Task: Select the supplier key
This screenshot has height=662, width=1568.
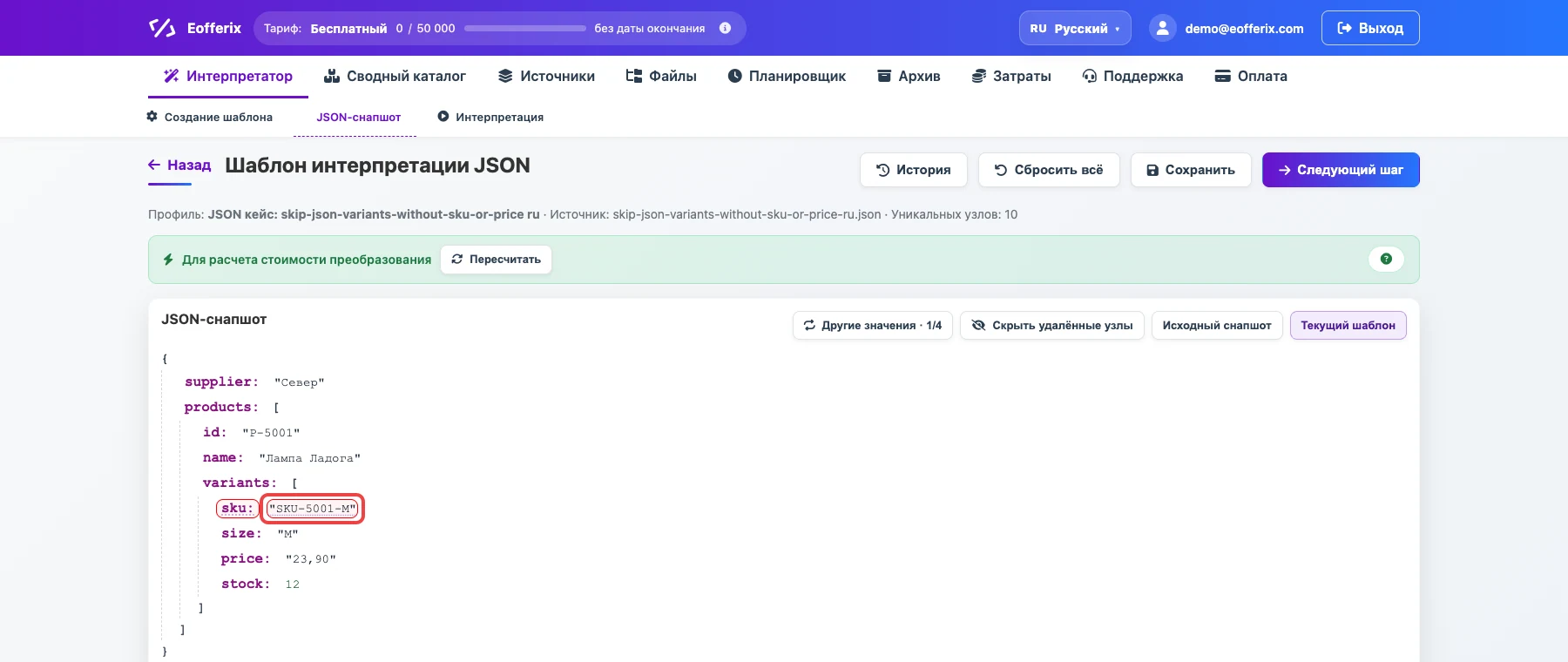Action: (221, 382)
